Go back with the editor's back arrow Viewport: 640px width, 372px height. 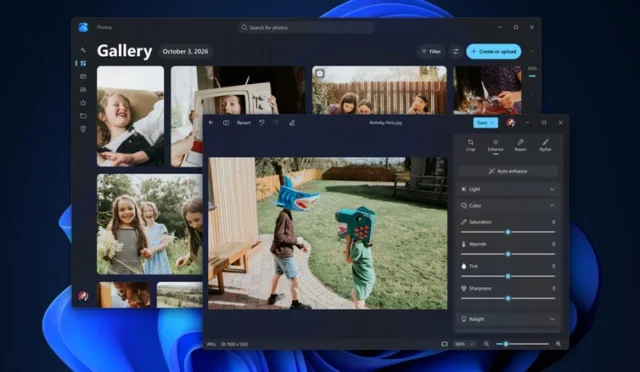pyautogui.click(x=211, y=123)
